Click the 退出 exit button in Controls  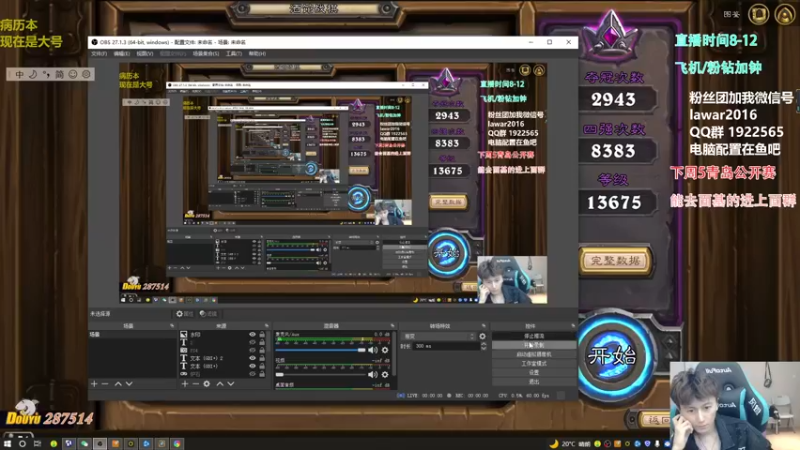pos(534,381)
